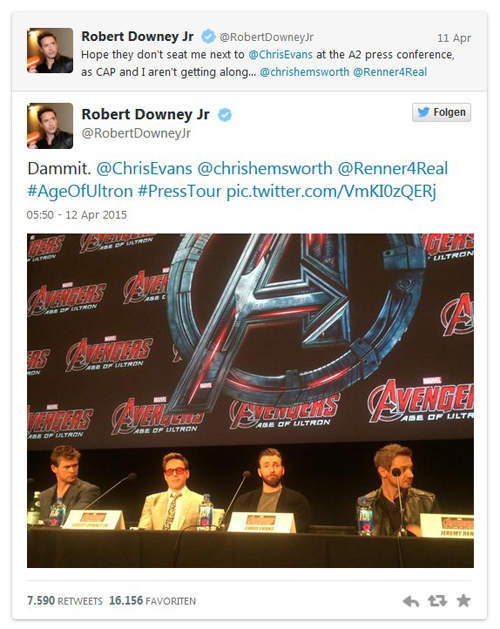Open @chrishemsworth mention in main tweet
The width and height of the screenshot is (500, 629).
(x=265, y=168)
